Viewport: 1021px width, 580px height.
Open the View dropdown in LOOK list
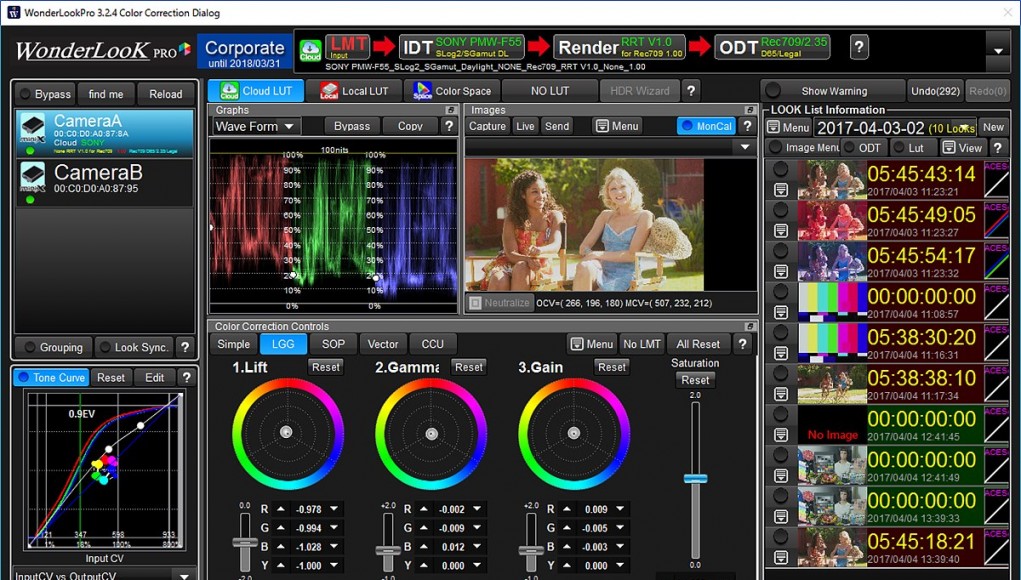pos(962,148)
